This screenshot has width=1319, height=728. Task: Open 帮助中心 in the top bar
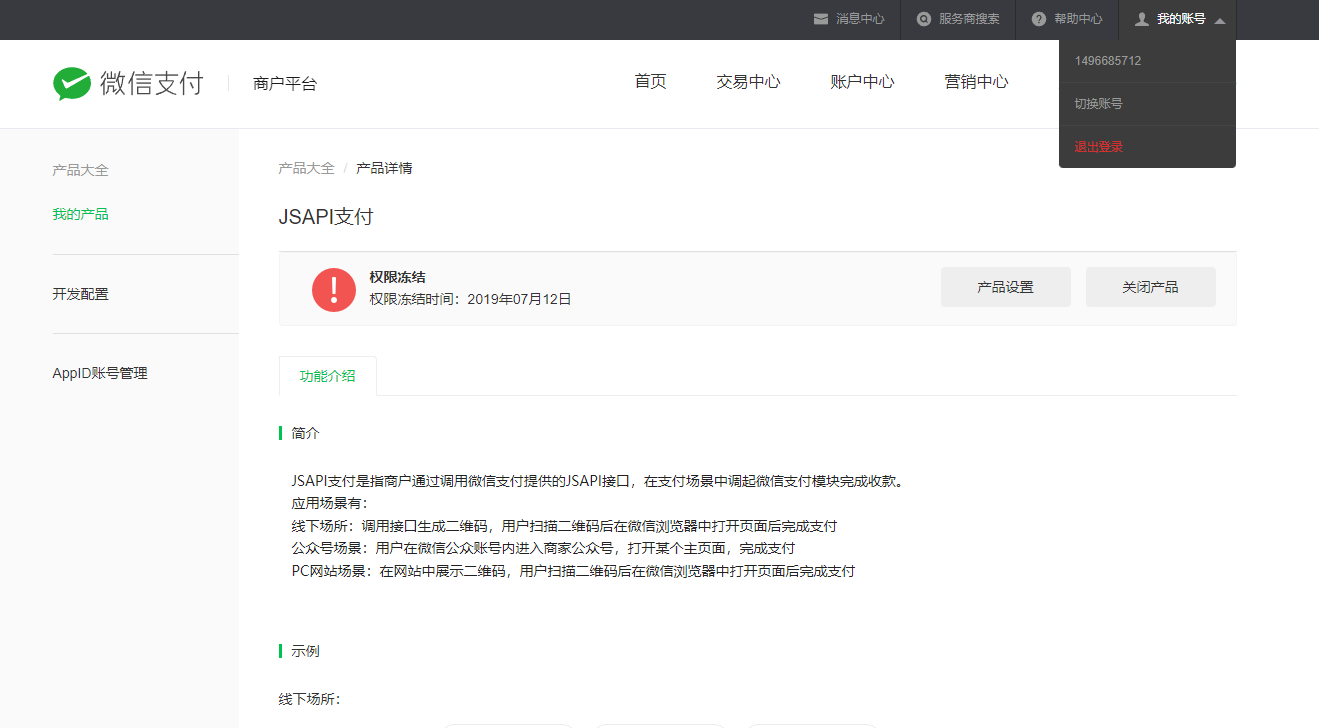1078,19
